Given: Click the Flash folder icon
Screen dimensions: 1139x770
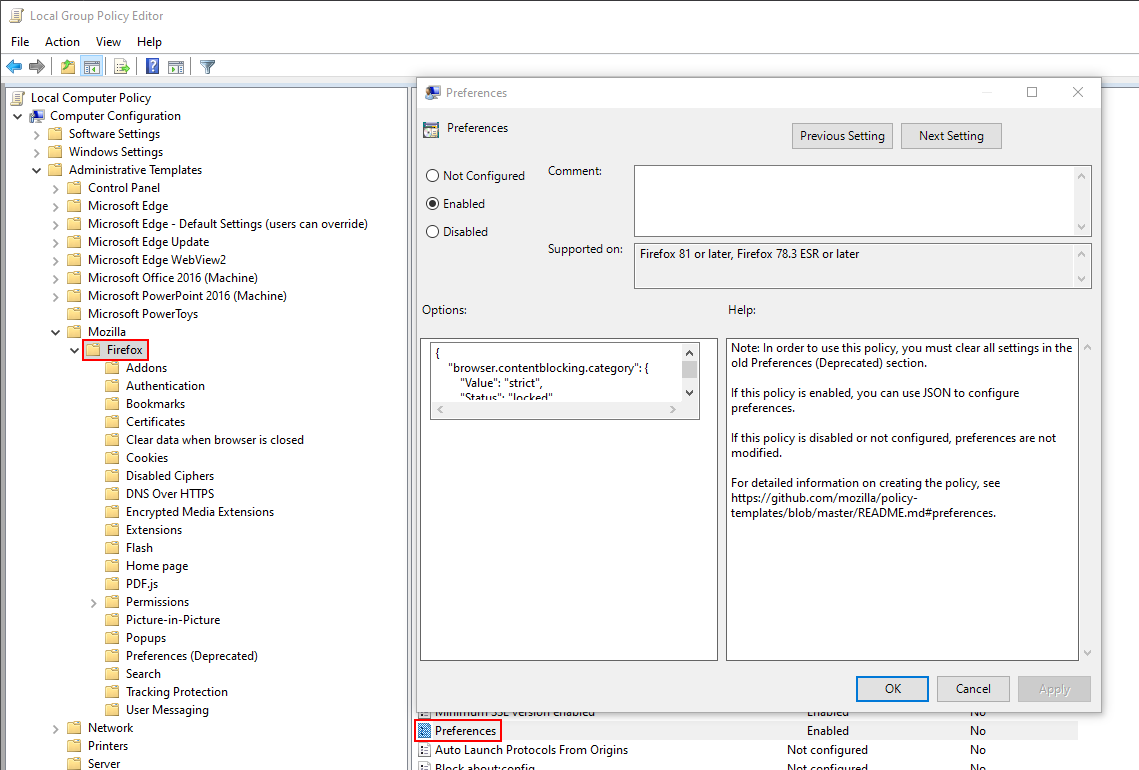Looking at the screenshot, I should pos(112,548).
